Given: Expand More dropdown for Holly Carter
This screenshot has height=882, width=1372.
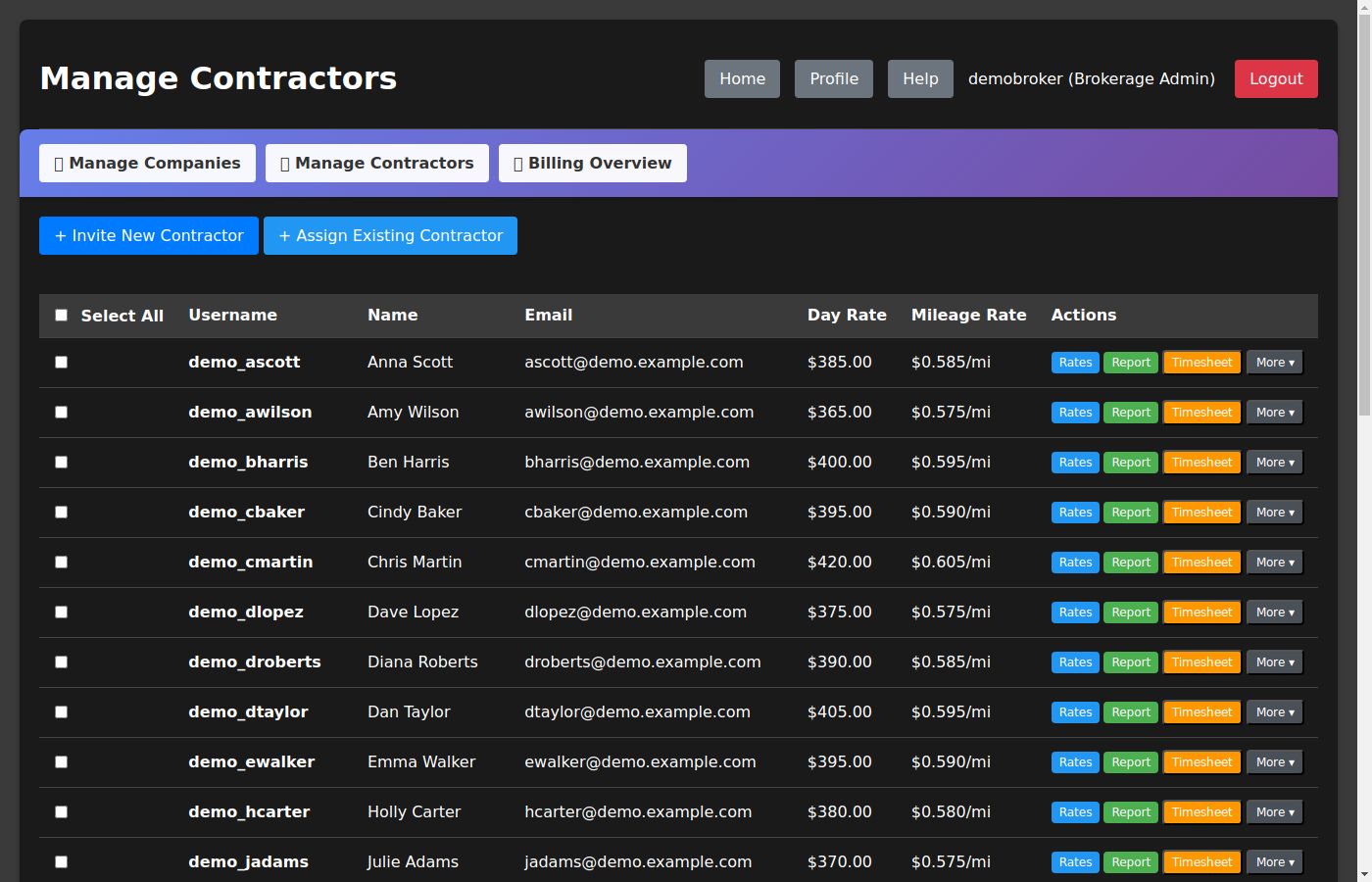Looking at the screenshot, I should [x=1275, y=812].
